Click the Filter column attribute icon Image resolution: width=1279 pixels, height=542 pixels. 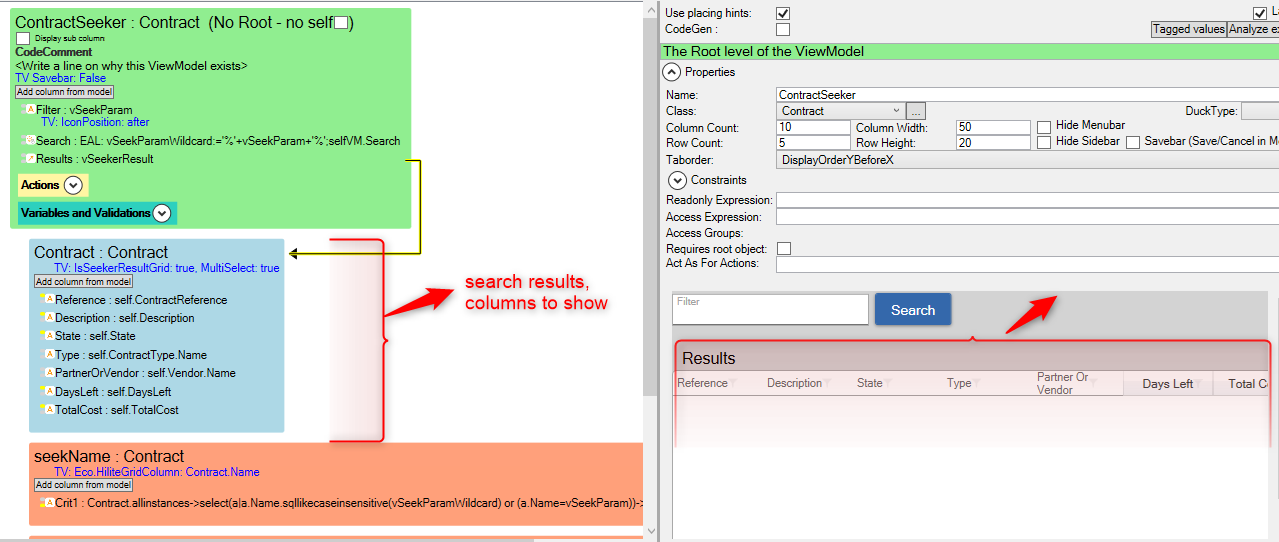coord(29,110)
